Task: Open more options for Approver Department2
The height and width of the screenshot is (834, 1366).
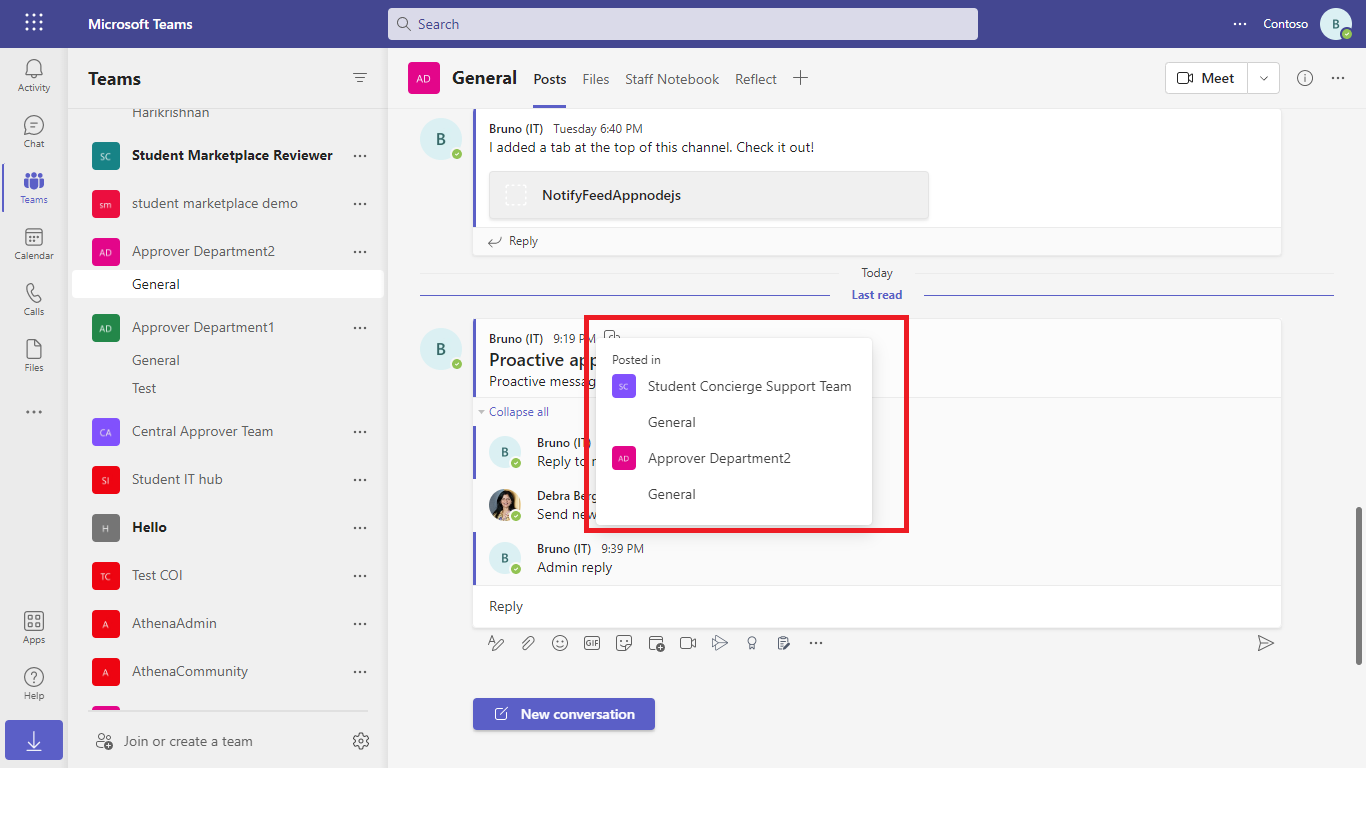Action: click(360, 251)
